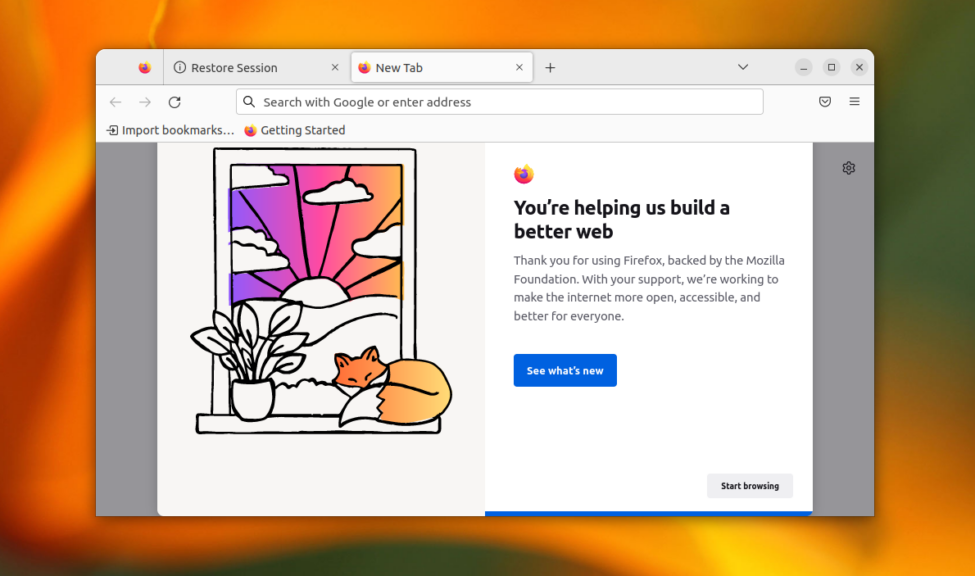This screenshot has width=975, height=576.
Task: Click the fox window illustration
Action: (321, 291)
